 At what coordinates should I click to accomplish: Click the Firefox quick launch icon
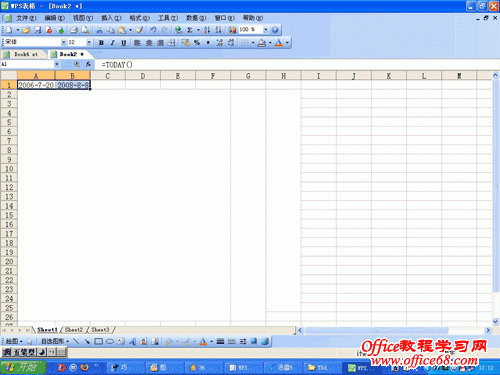pos(85,367)
